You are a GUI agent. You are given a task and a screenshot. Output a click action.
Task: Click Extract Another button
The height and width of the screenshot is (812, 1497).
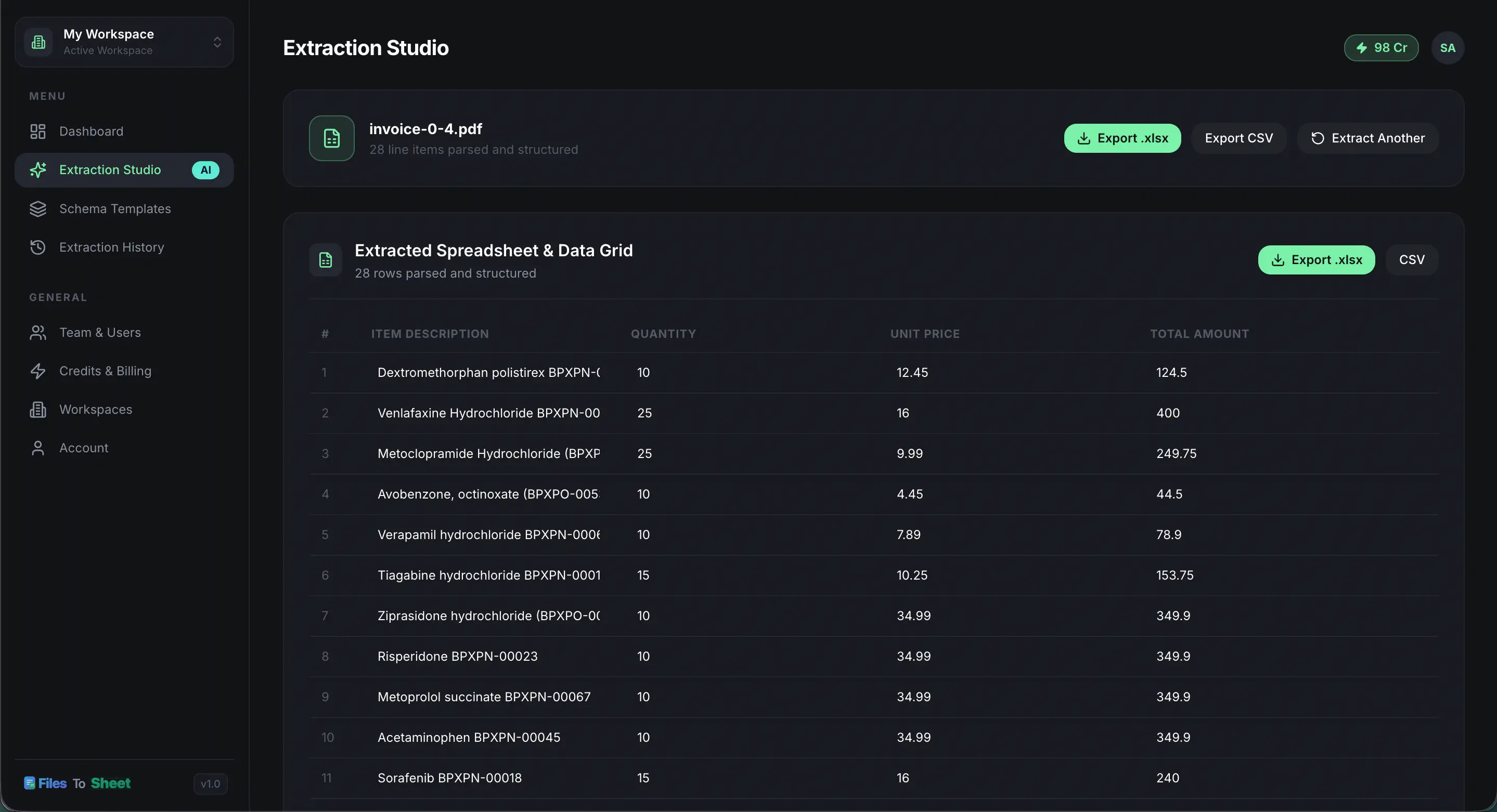1367,138
